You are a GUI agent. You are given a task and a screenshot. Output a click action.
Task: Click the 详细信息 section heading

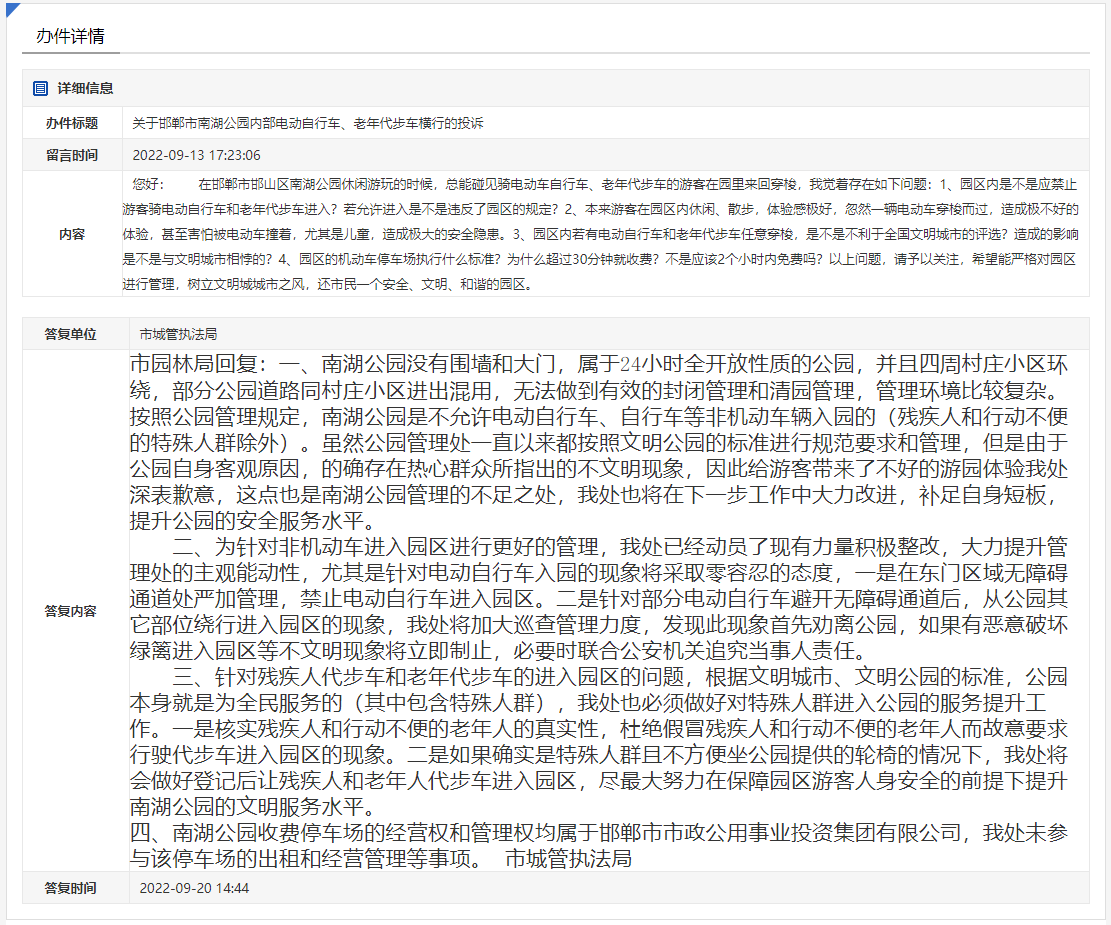coord(85,89)
